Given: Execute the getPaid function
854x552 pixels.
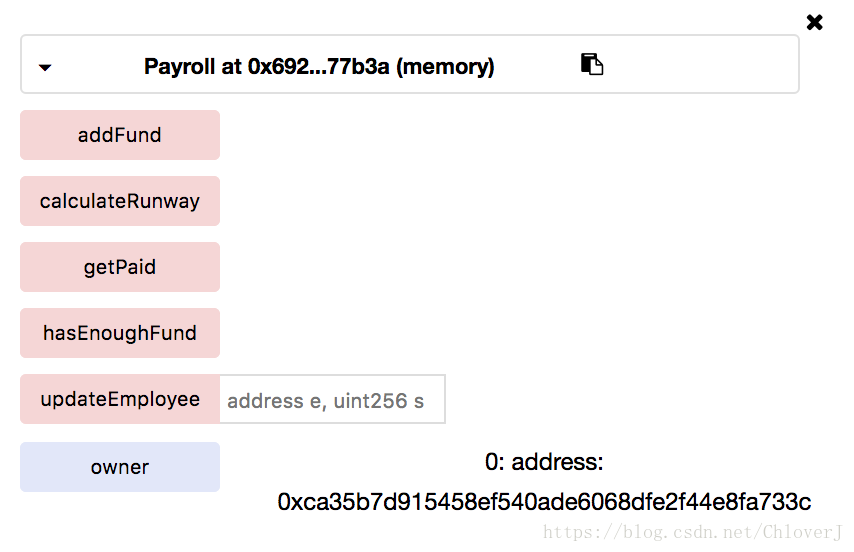Looking at the screenshot, I should (120, 267).
